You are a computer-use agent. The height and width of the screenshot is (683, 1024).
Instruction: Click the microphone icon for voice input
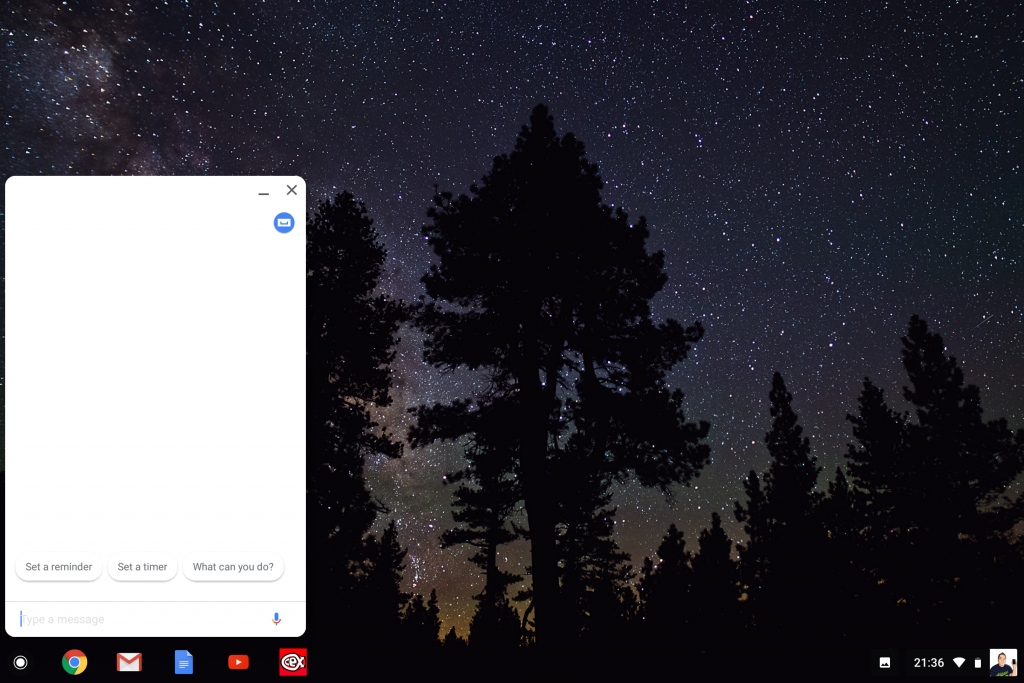pyautogui.click(x=276, y=619)
